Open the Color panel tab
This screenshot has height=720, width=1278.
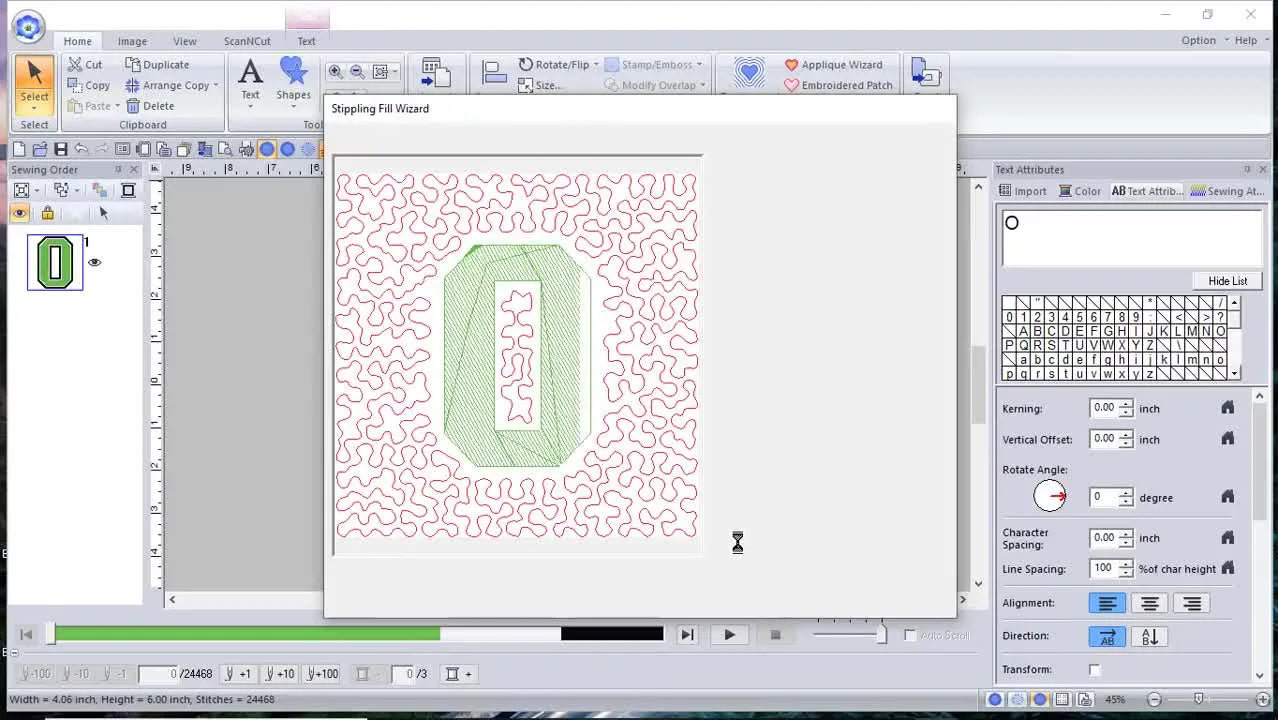(x=1080, y=191)
